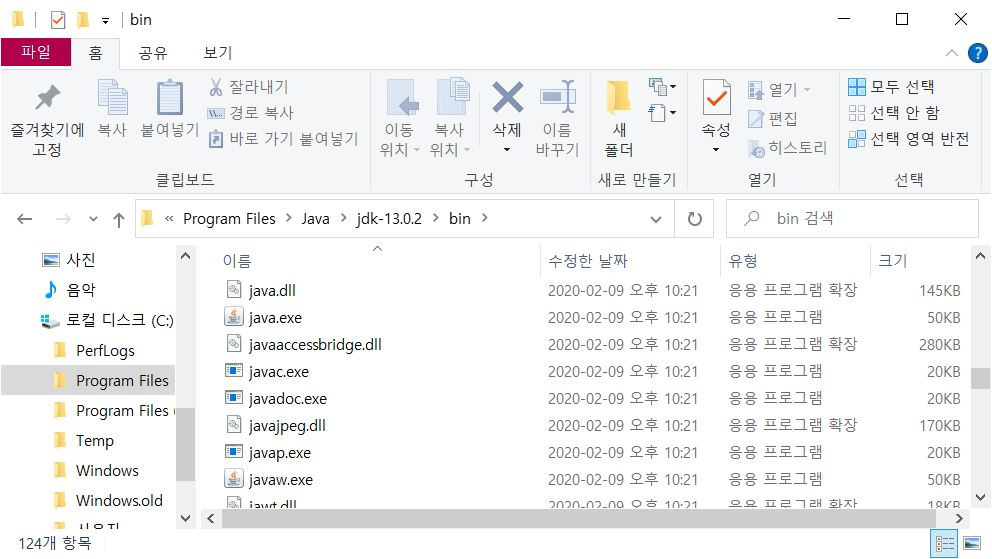Switch to the 공유 (Share) tab

tap(153, 53)
